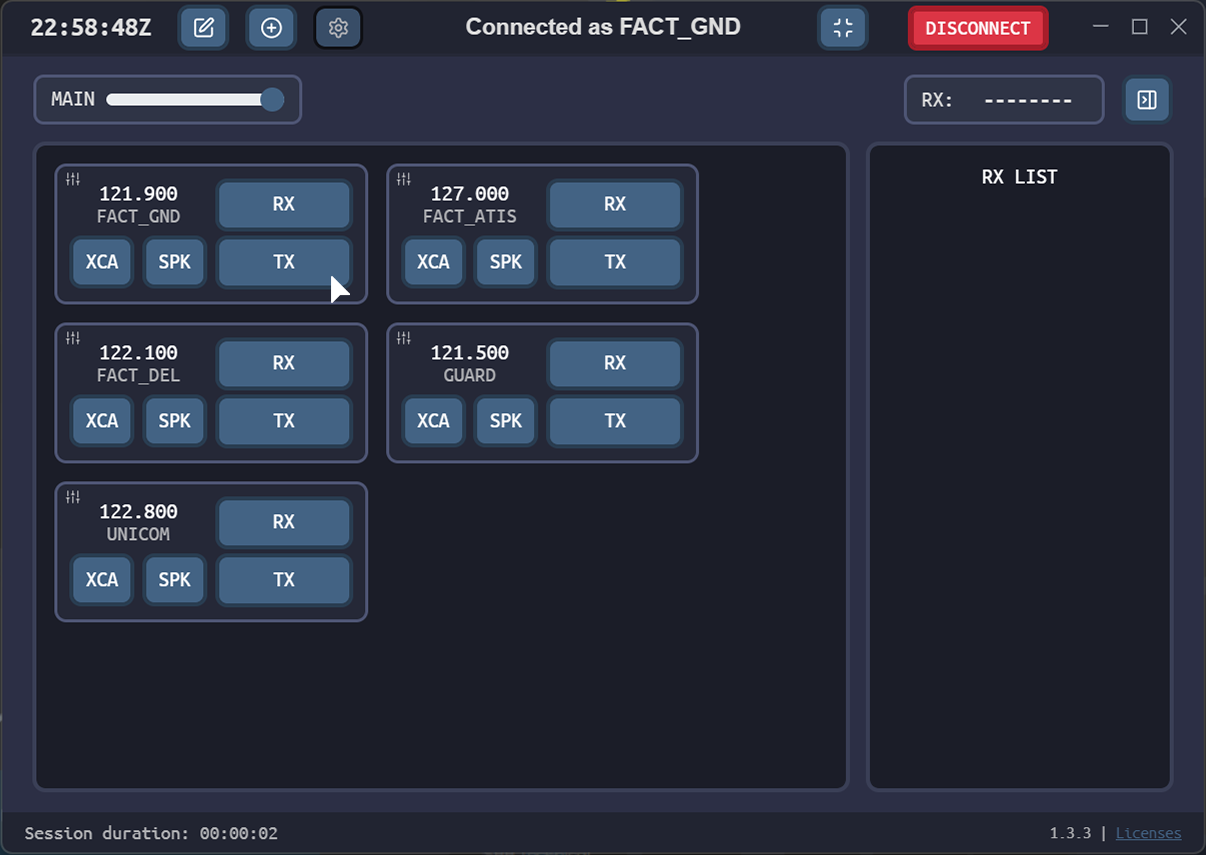Click the add frequency plus icon

point(271,28)
